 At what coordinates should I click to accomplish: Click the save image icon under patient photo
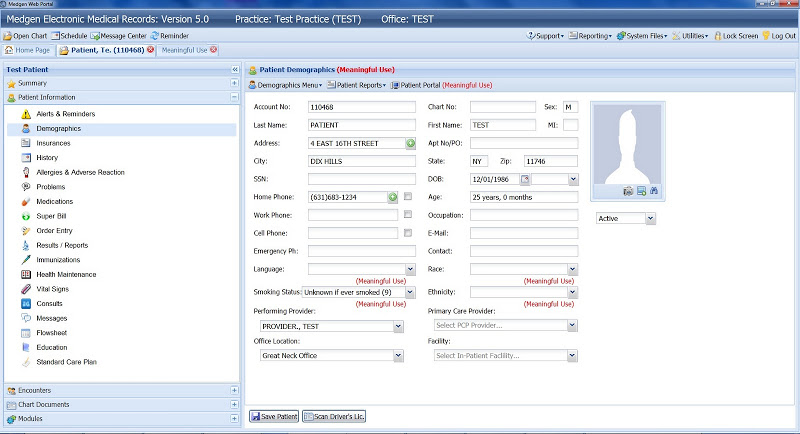click(x=641, y=191)
